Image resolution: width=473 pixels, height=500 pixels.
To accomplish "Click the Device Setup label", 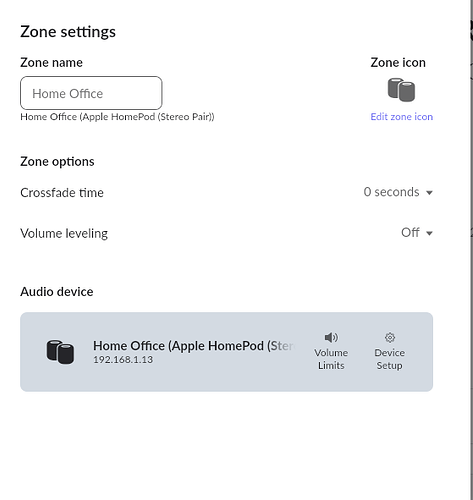I will coord(389,359).
